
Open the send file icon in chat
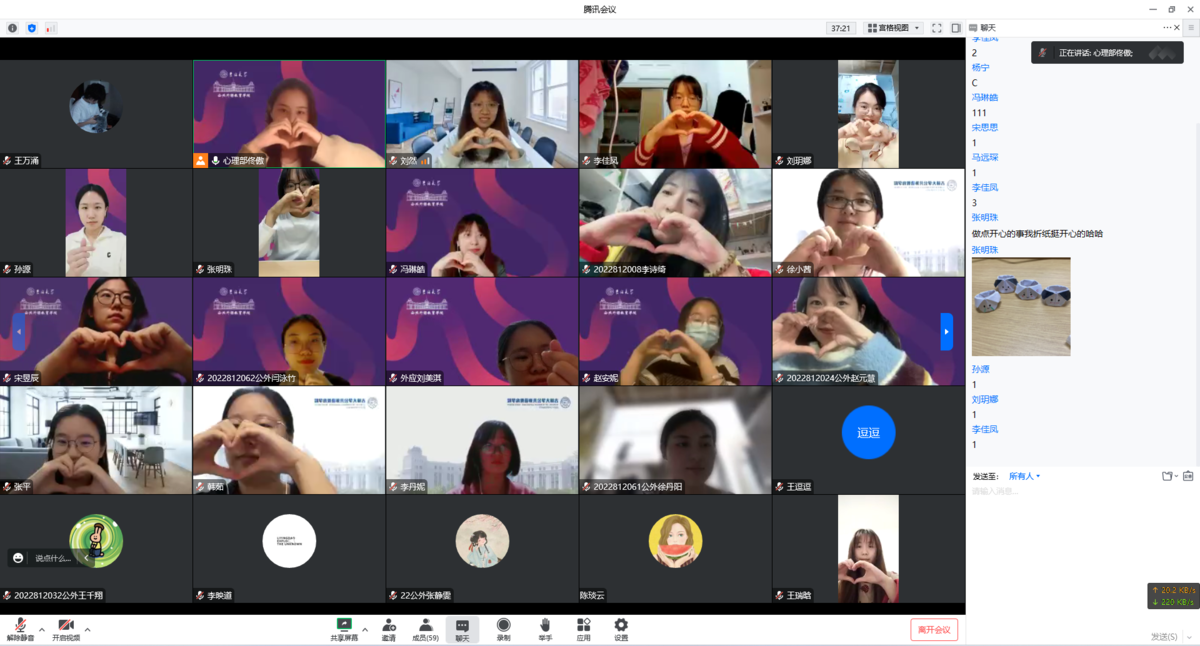tap(1166, 476)
